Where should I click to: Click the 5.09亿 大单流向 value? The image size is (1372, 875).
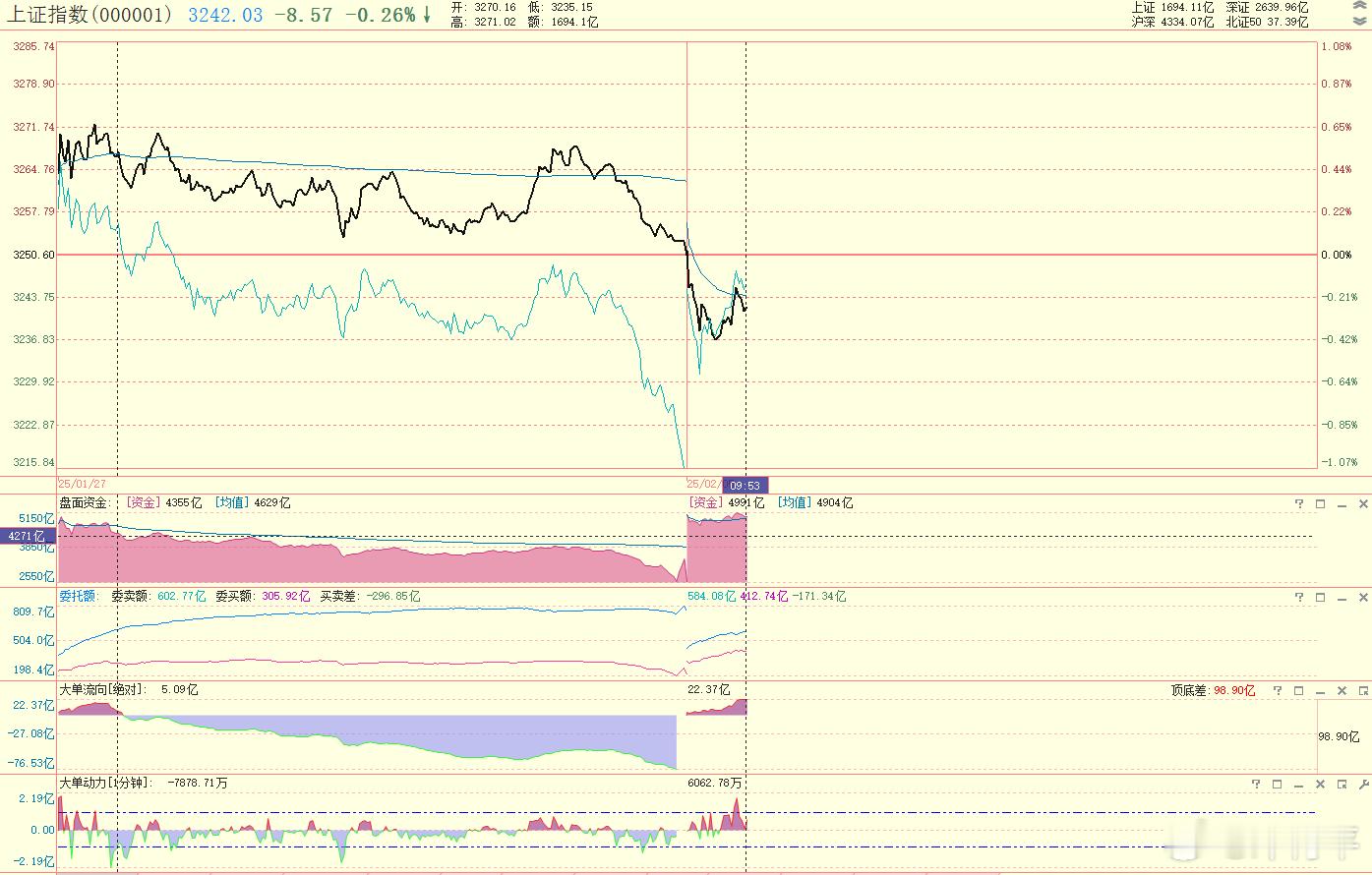[x=179, y=689]
